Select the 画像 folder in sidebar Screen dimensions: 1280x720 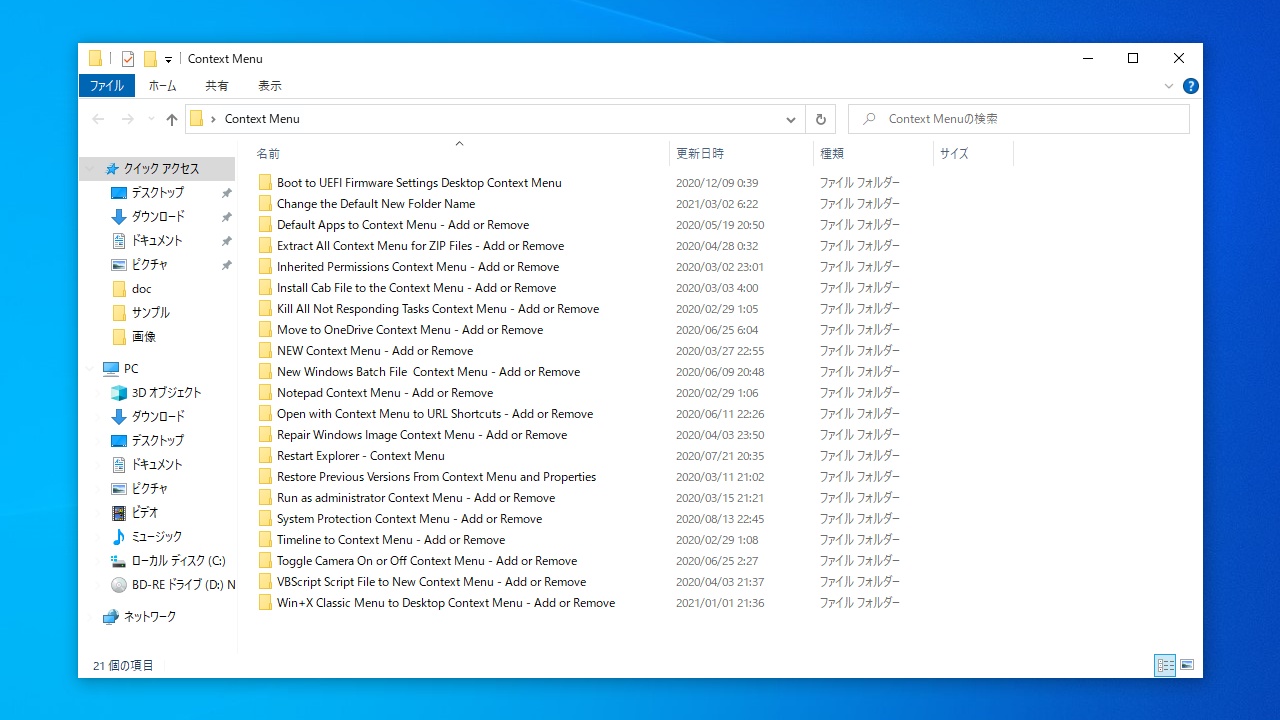[143, 337]
